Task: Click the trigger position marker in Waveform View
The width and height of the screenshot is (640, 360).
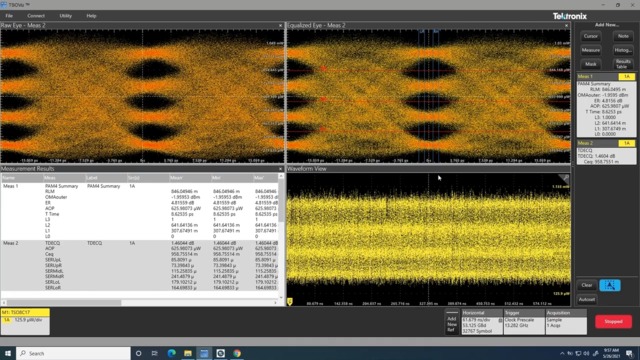Action: click(290, 302)
